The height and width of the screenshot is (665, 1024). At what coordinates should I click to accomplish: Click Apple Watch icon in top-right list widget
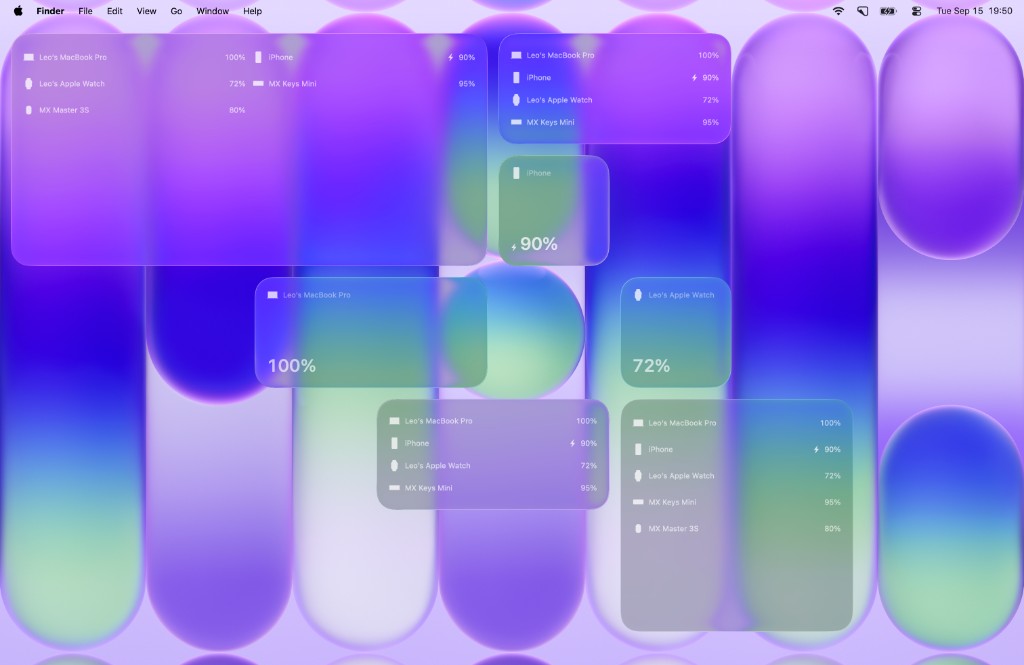[x=516, y=100]
